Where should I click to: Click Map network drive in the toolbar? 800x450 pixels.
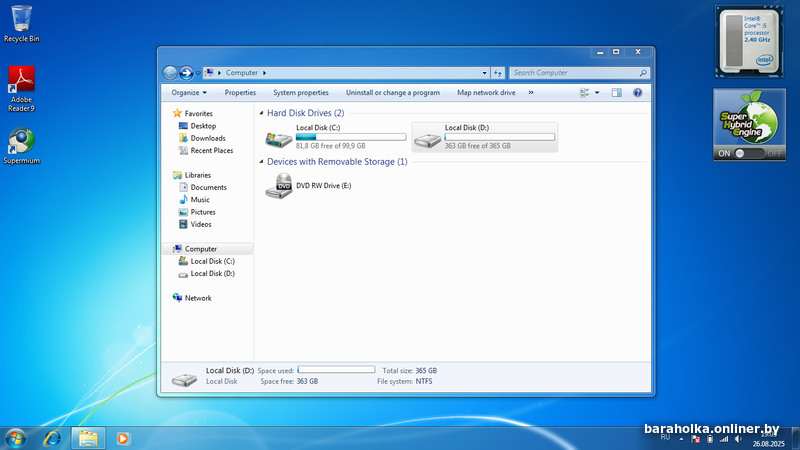tap(486, 92)
